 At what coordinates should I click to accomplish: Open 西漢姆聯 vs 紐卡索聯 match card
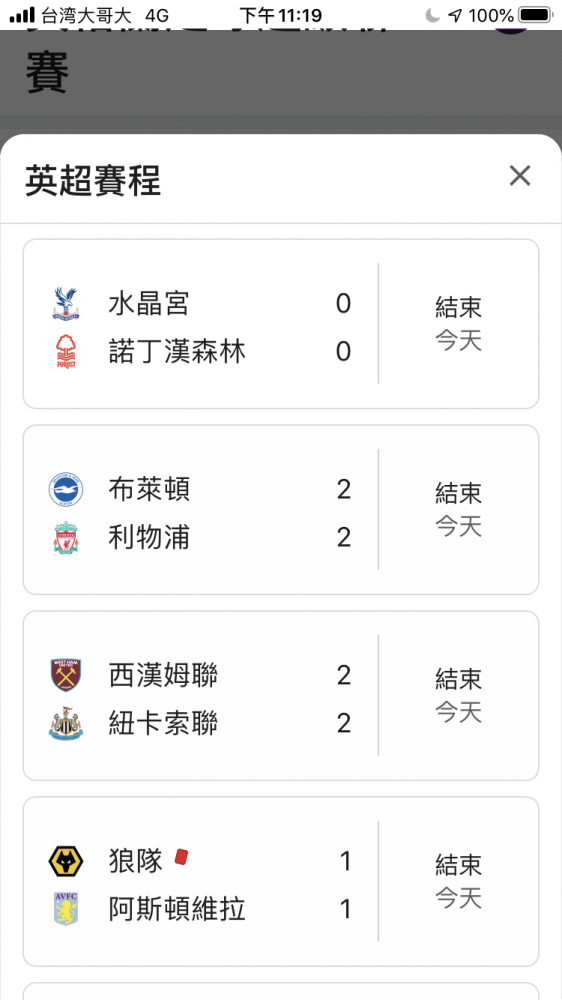[x=281, y=695]
